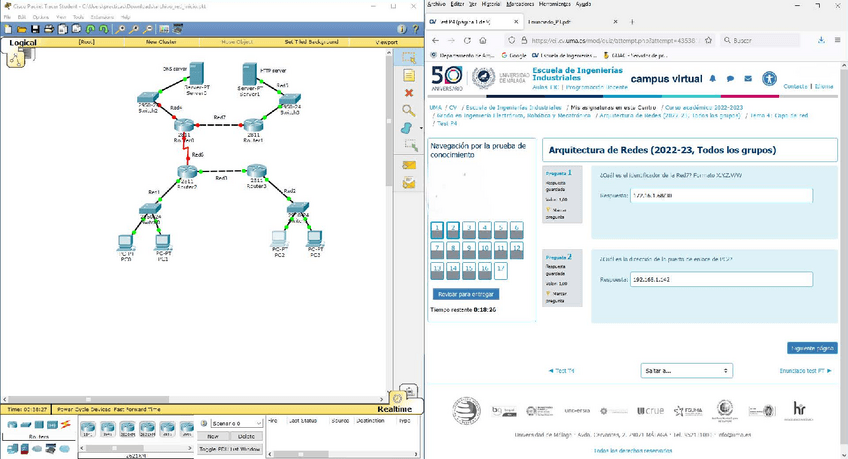Open the Draw shape tool dropdown arrow
The width and height of the screenshot is (848, 459).
418,128
